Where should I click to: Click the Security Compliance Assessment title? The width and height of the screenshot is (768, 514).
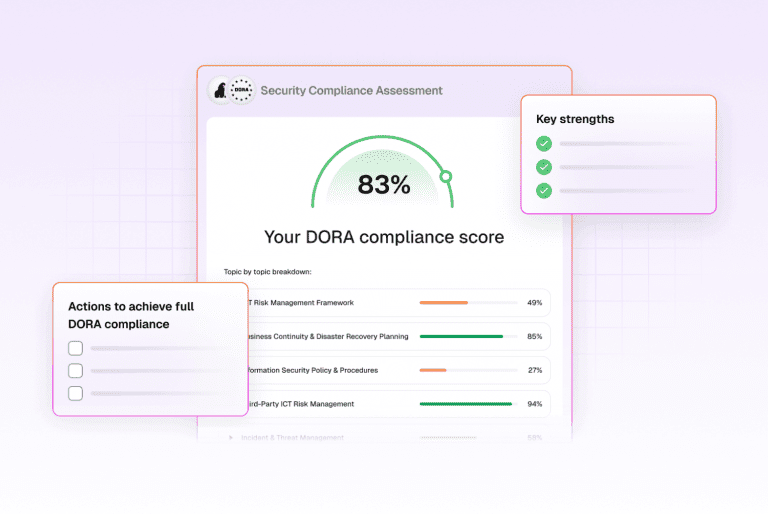click(x=351, y=91)
